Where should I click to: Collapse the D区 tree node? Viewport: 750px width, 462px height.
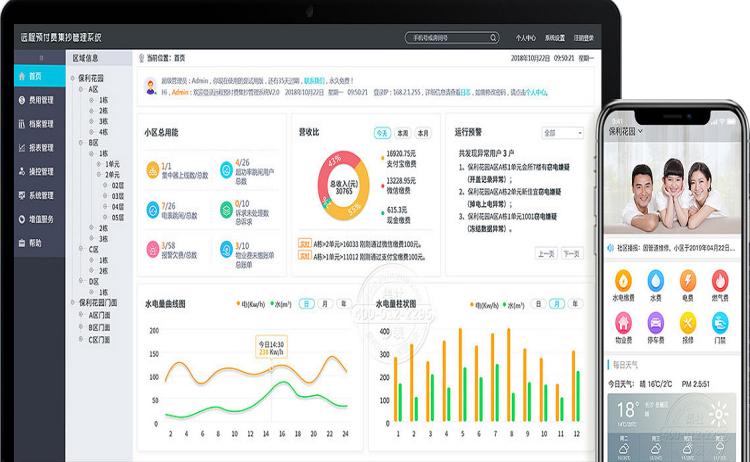tap(81, 281)
